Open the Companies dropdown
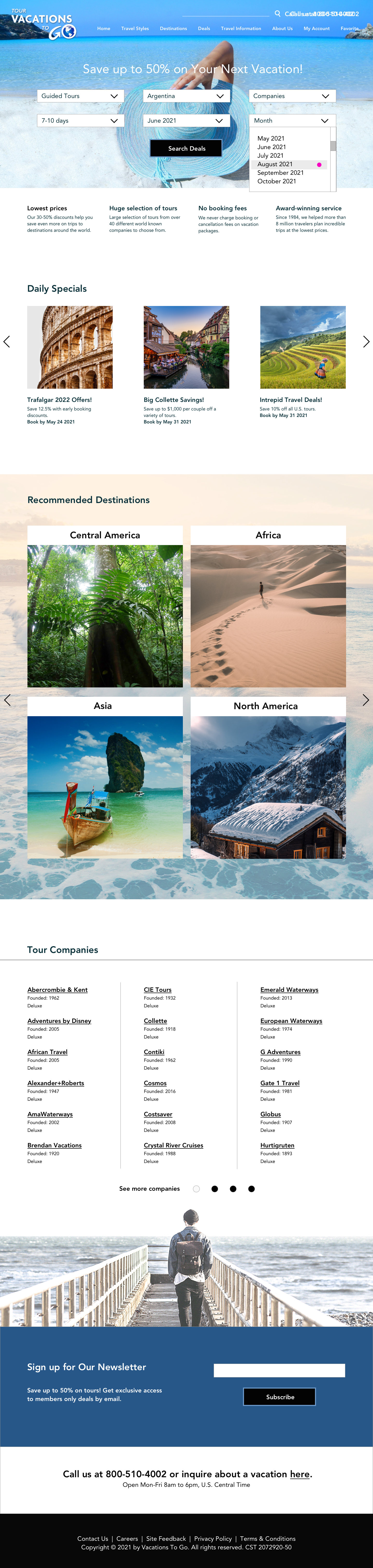Image resolution: width=373 pixels, height=1568 pixels. 292,96
